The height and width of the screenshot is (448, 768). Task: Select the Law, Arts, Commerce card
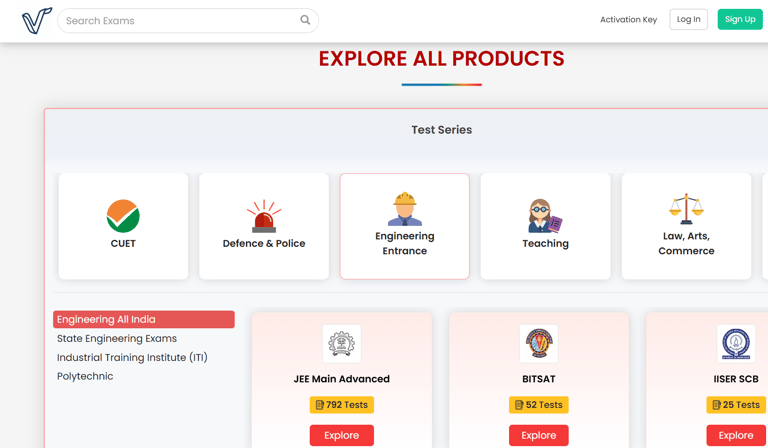[686, 226]
